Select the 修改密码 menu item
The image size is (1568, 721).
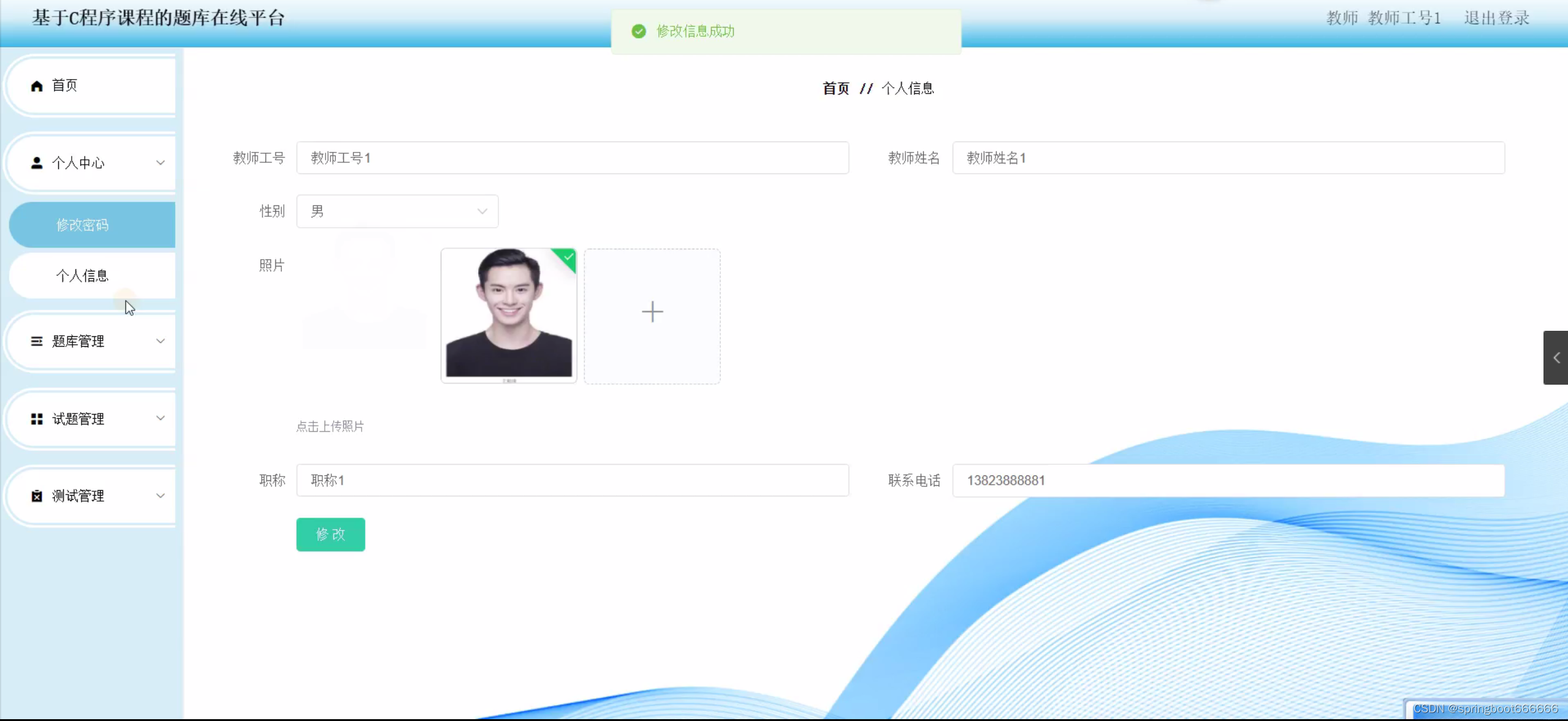click(83, 225)
